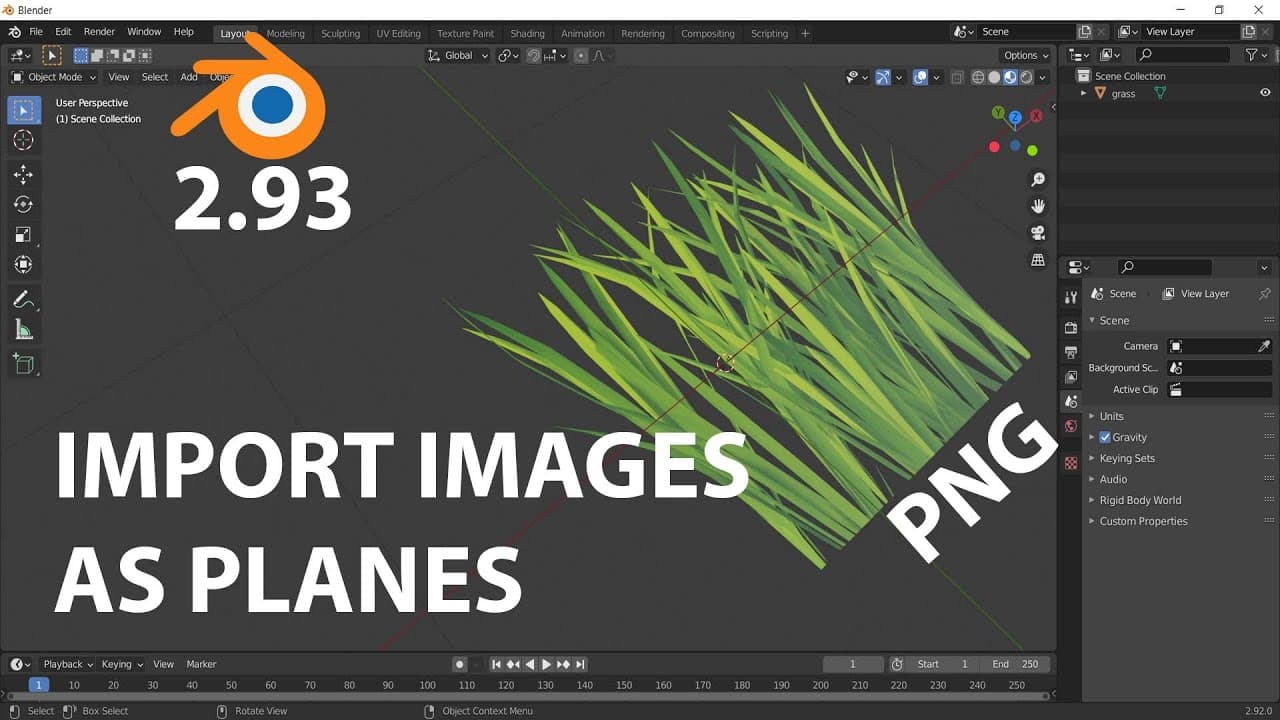Pick the Rotate tool
The width and height of the screenshot is (1280, 720).
point(24,204)
